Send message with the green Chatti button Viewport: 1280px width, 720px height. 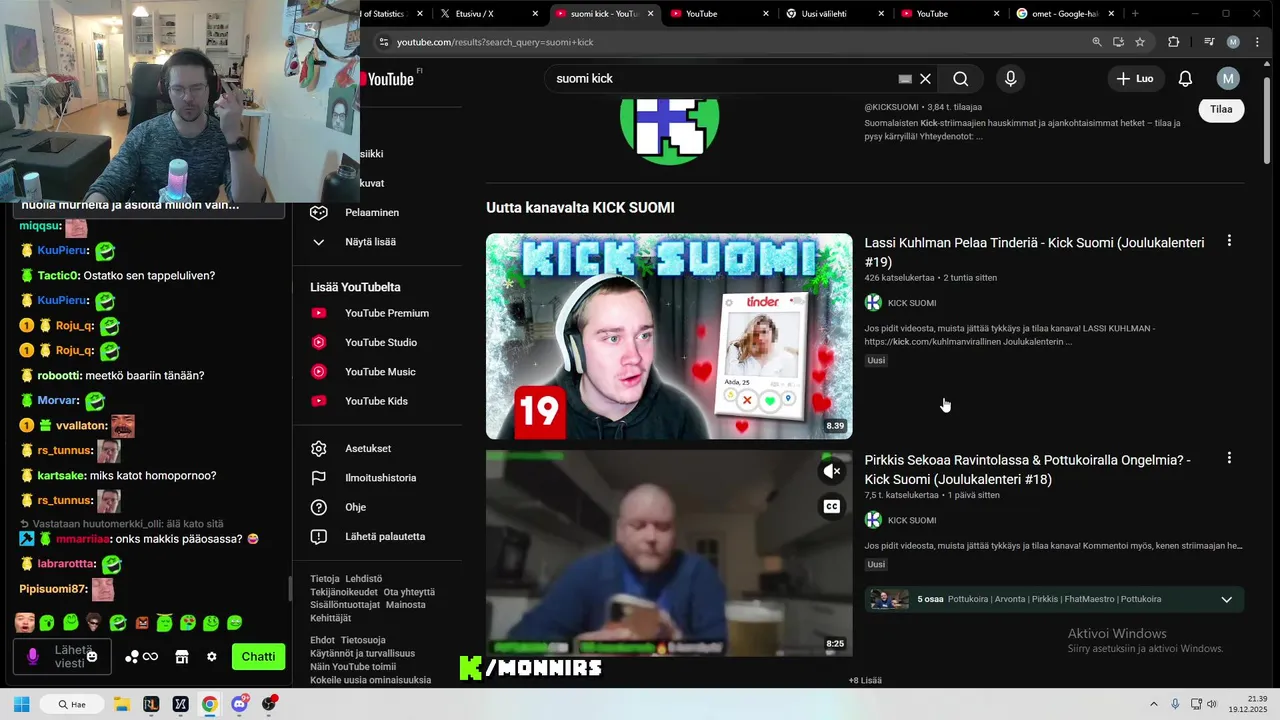[258, 657]
